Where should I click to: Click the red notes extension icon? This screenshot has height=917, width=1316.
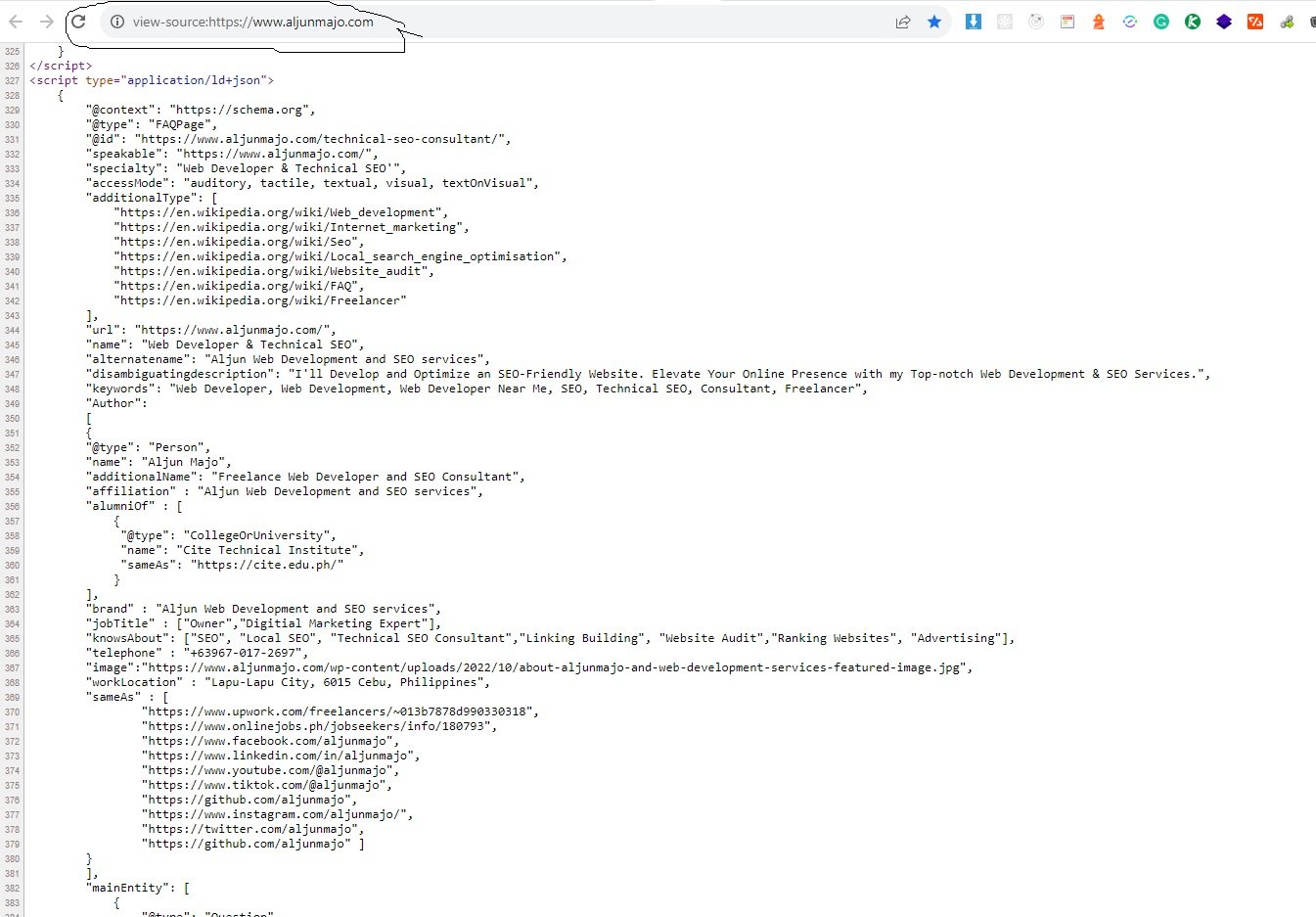(1067, 21)
